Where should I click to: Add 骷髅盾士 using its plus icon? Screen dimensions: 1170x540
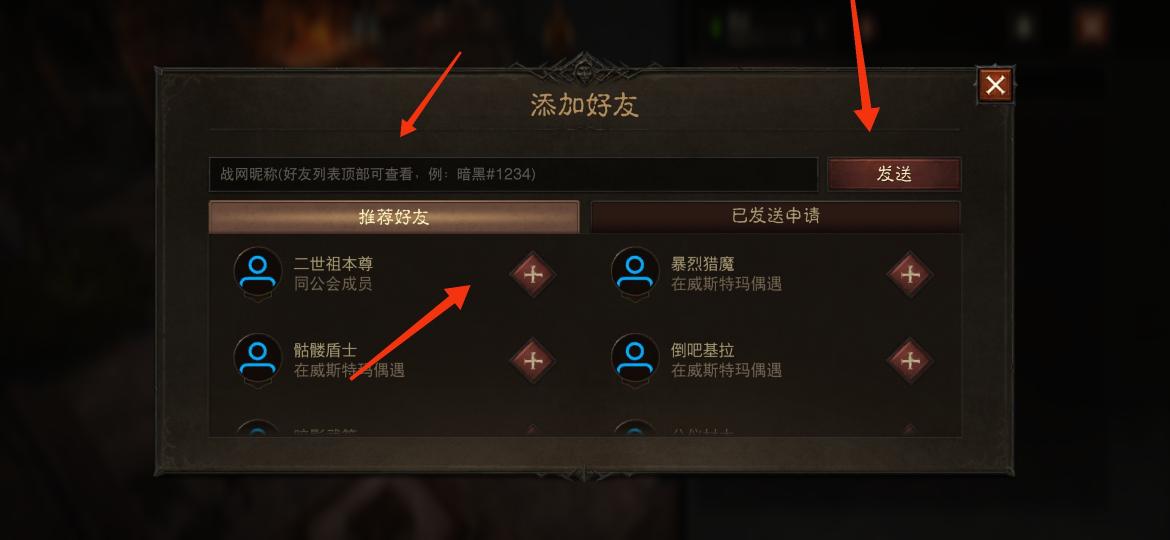point(533,361)
